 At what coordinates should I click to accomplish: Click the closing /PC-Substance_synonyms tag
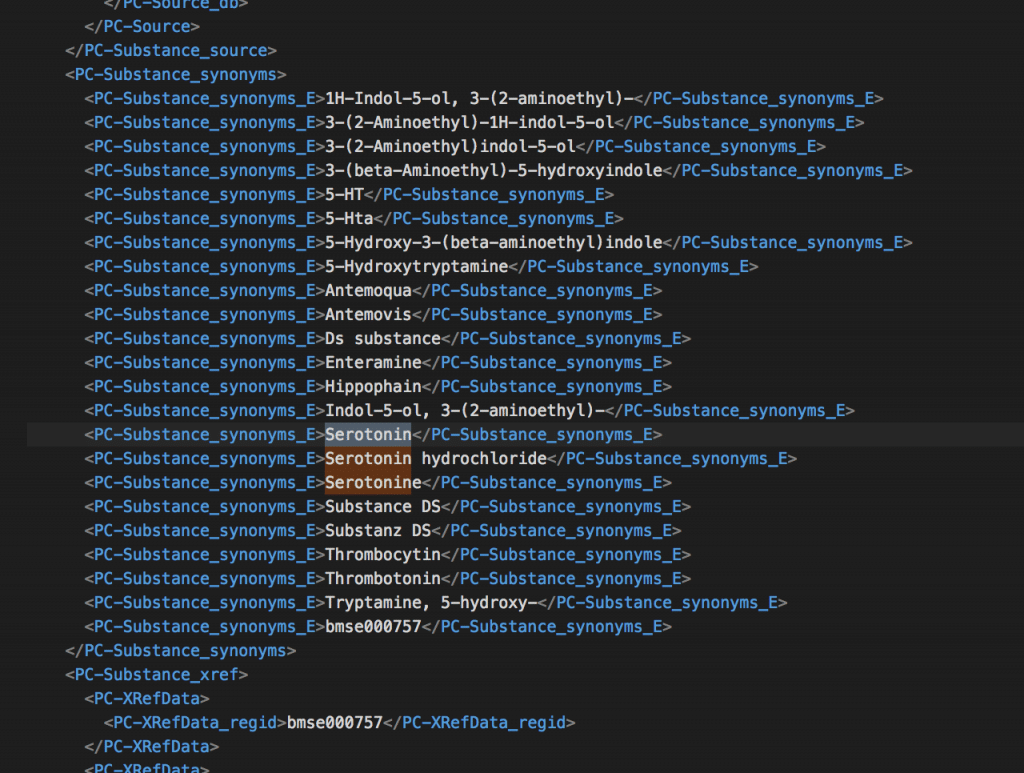point(180,651)
